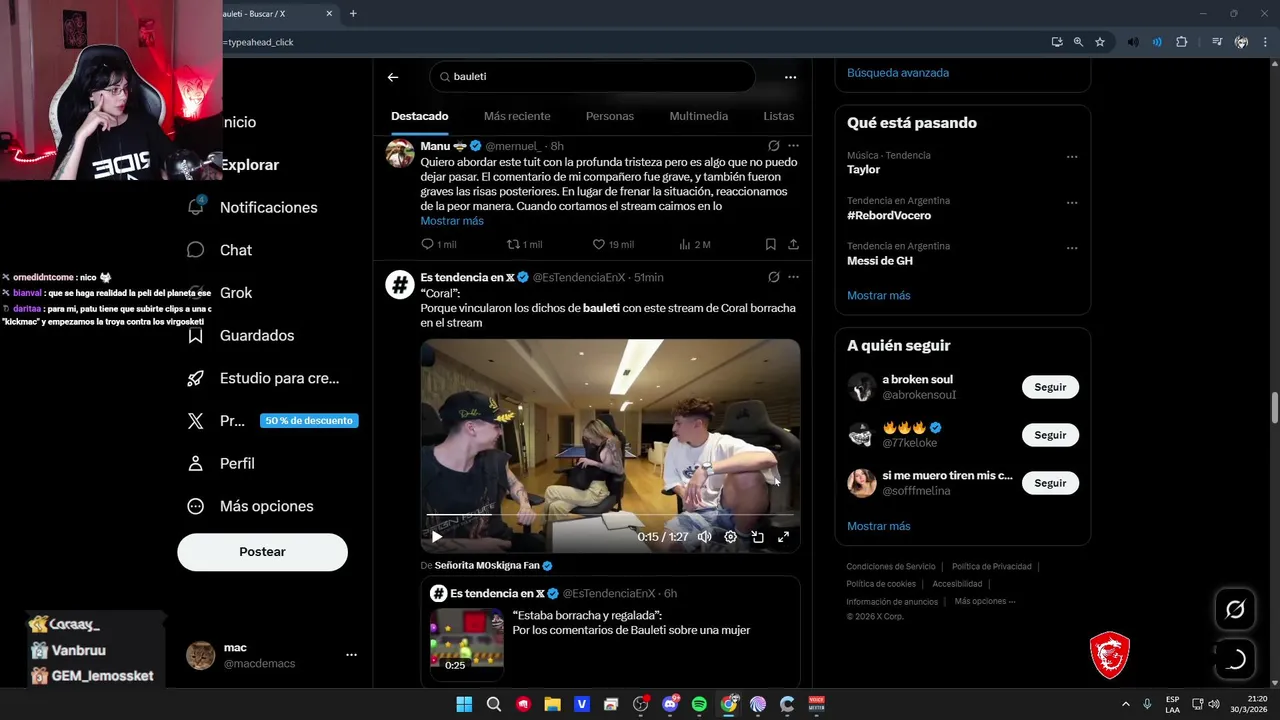Expand Manu's tweet with Mostrar más
This screenshot has height=720, width=1280.
(452, 221)
